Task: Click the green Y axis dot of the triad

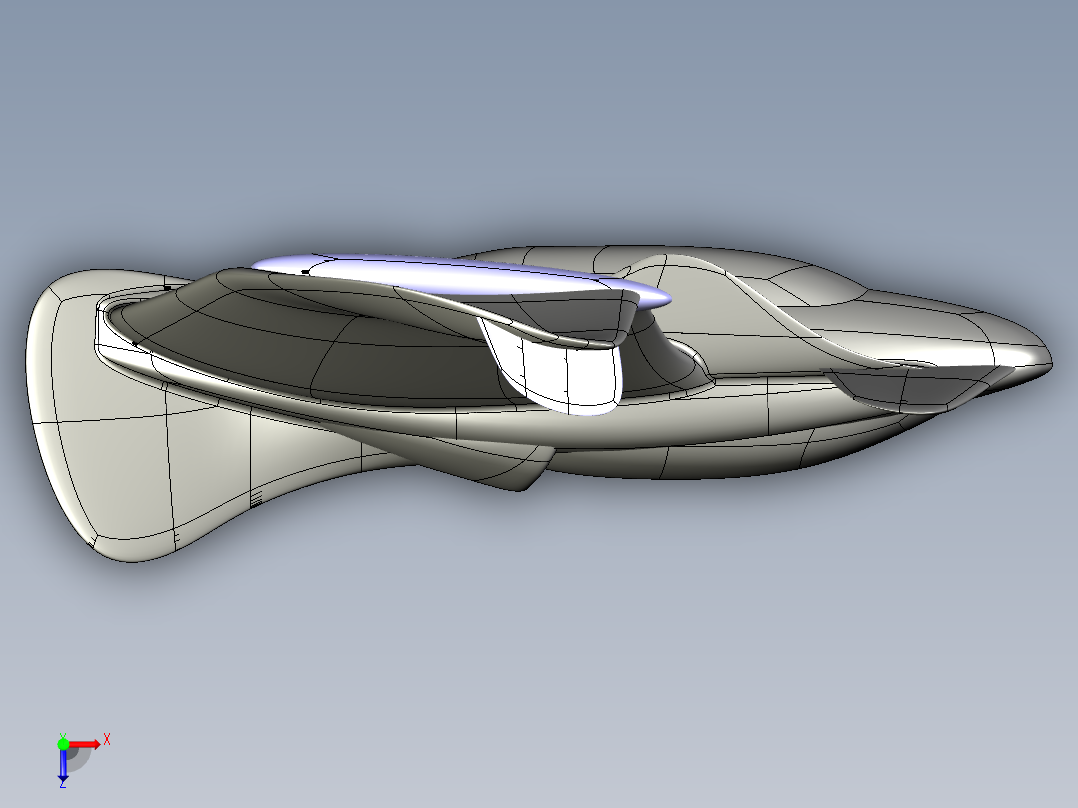Action: click(63, 744)
